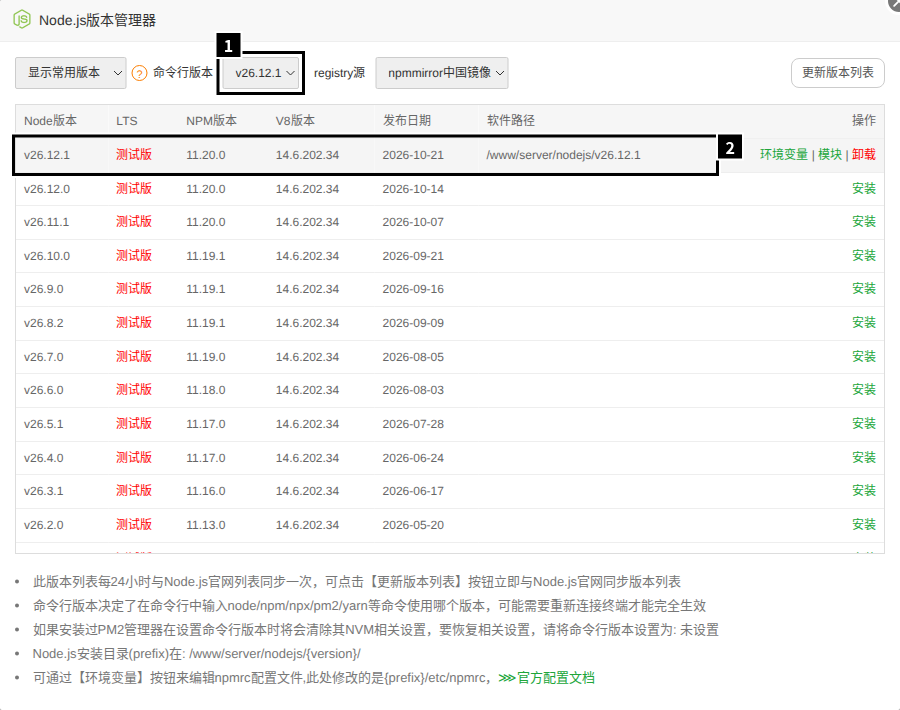This screenshot has height=710, width=900.
Task: Click the 发布日期 column header
Action: [407, 121]
